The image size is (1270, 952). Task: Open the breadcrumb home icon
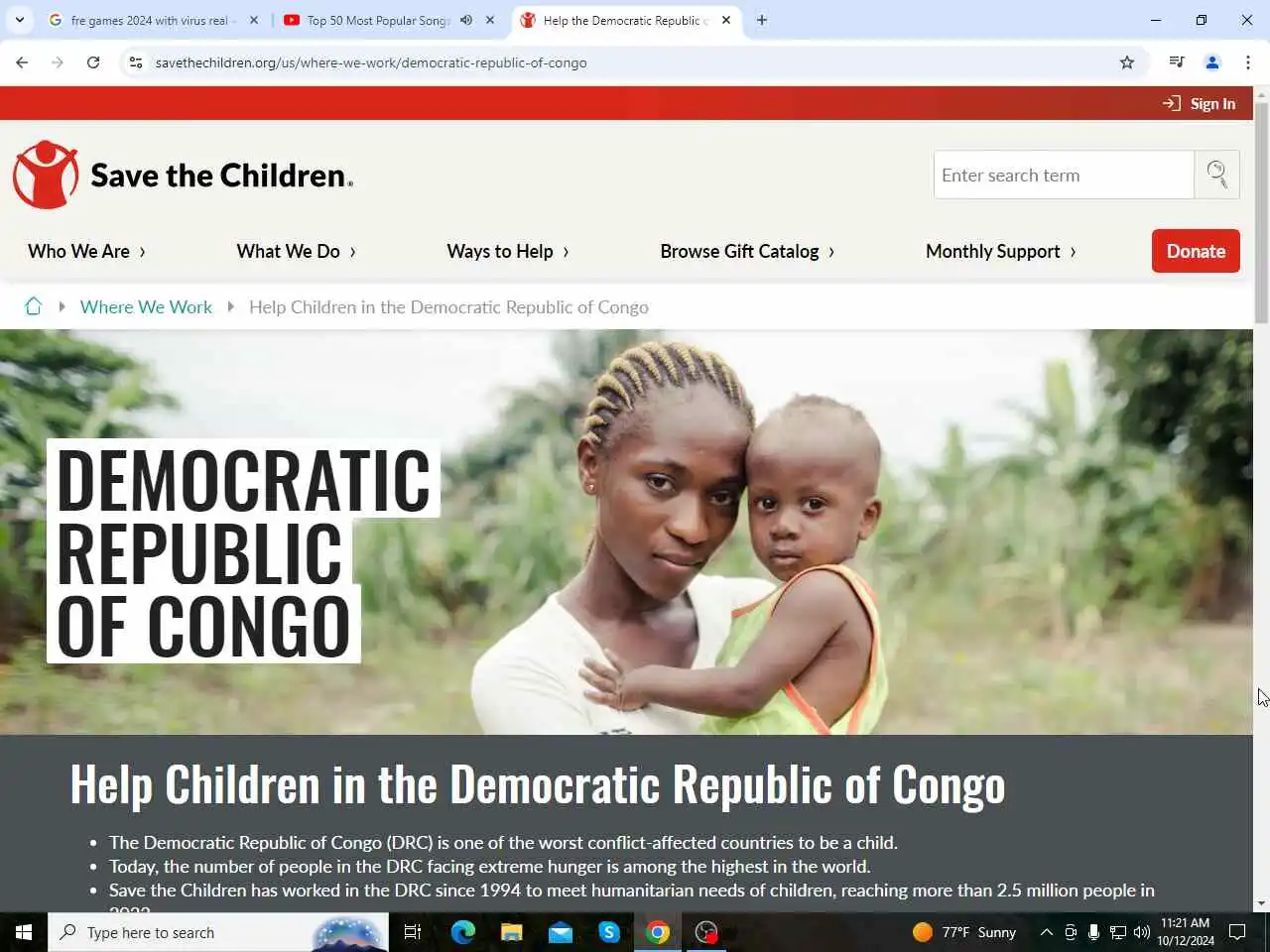click(x=33, y=306)
